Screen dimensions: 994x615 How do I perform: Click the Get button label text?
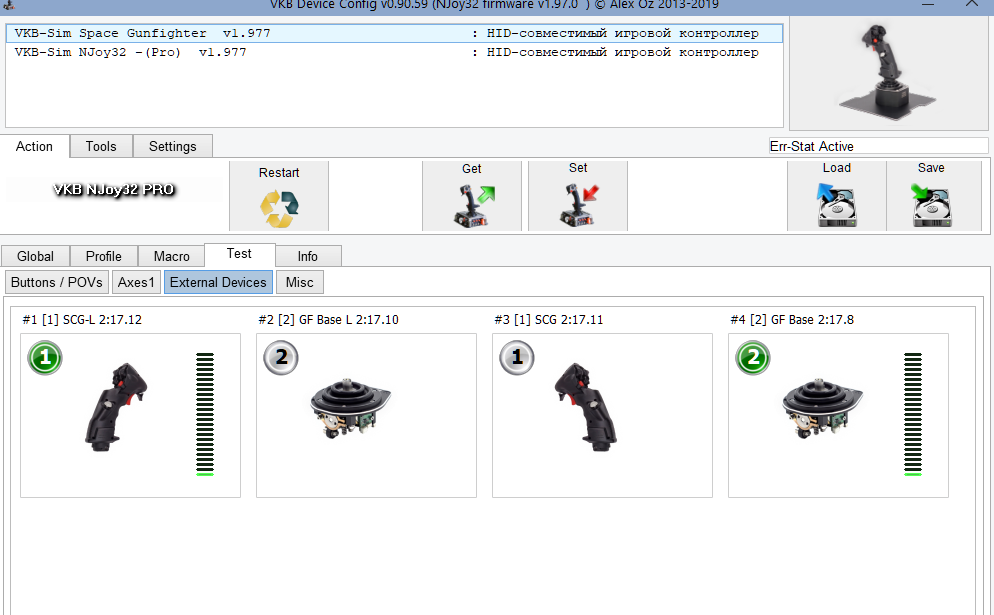pos(472,169)
